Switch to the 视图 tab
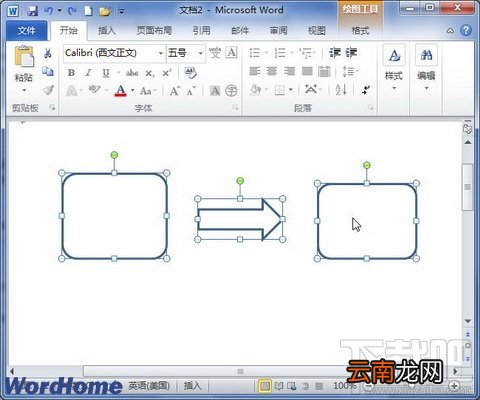480x400 pixels. tap(317, 31)
